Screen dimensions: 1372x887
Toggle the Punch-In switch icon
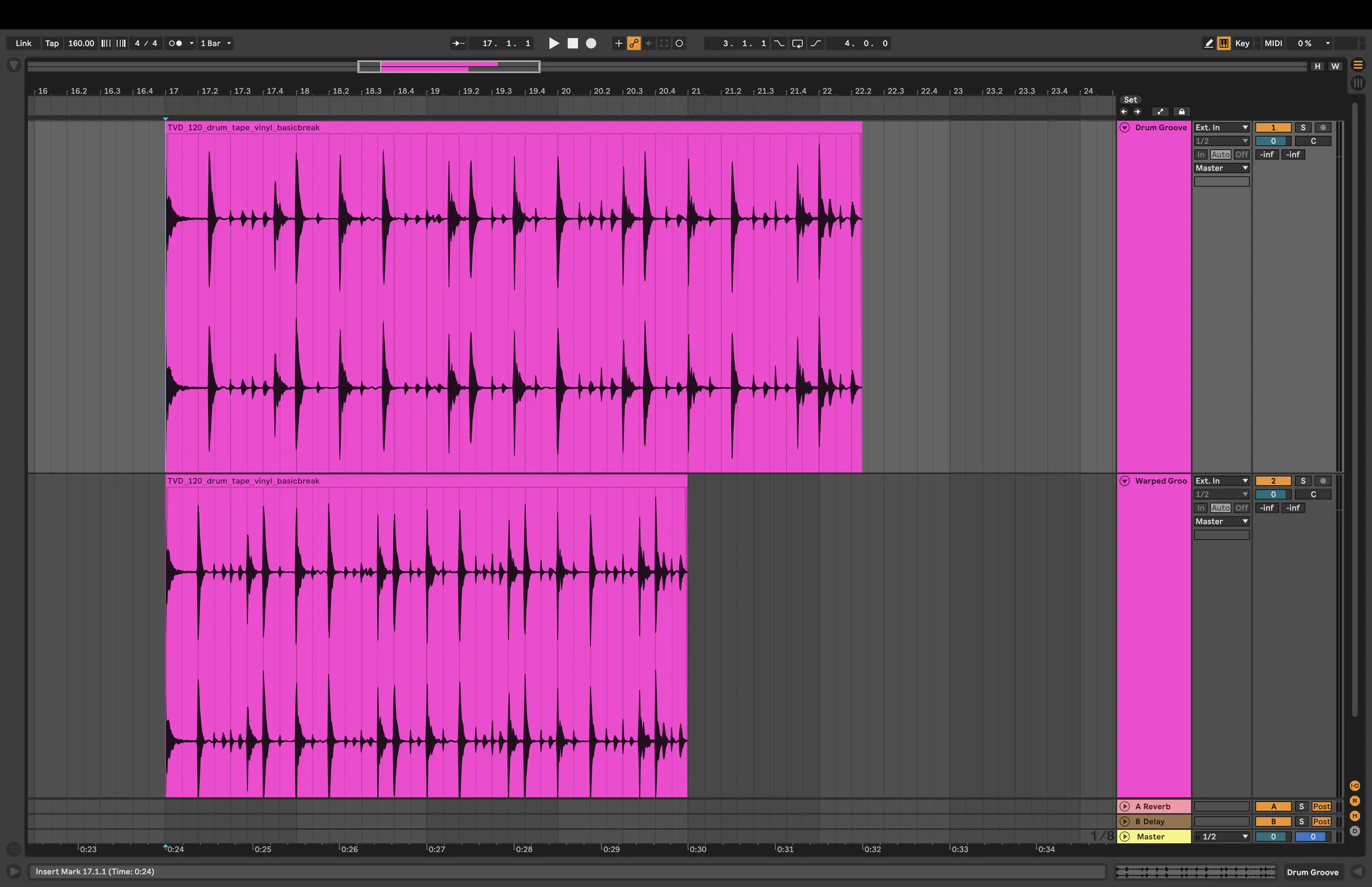779,43
